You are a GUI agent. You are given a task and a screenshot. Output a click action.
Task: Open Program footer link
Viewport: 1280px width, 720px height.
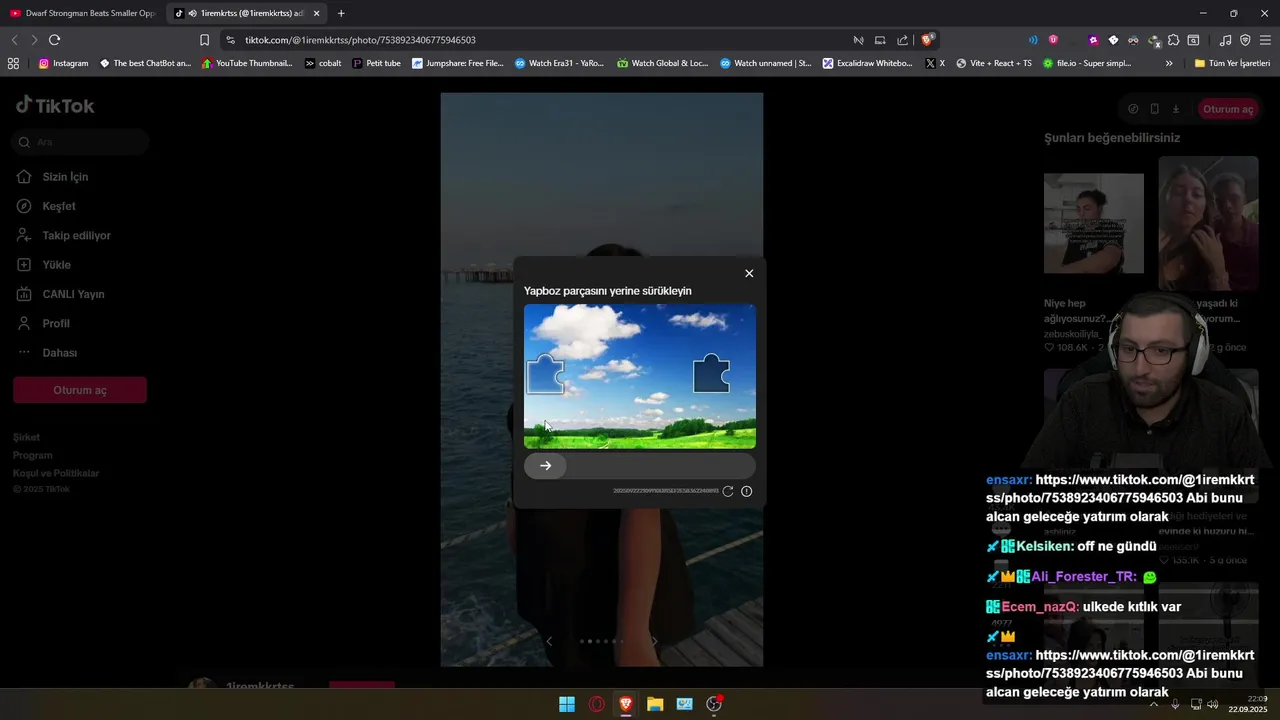(33, 456)
